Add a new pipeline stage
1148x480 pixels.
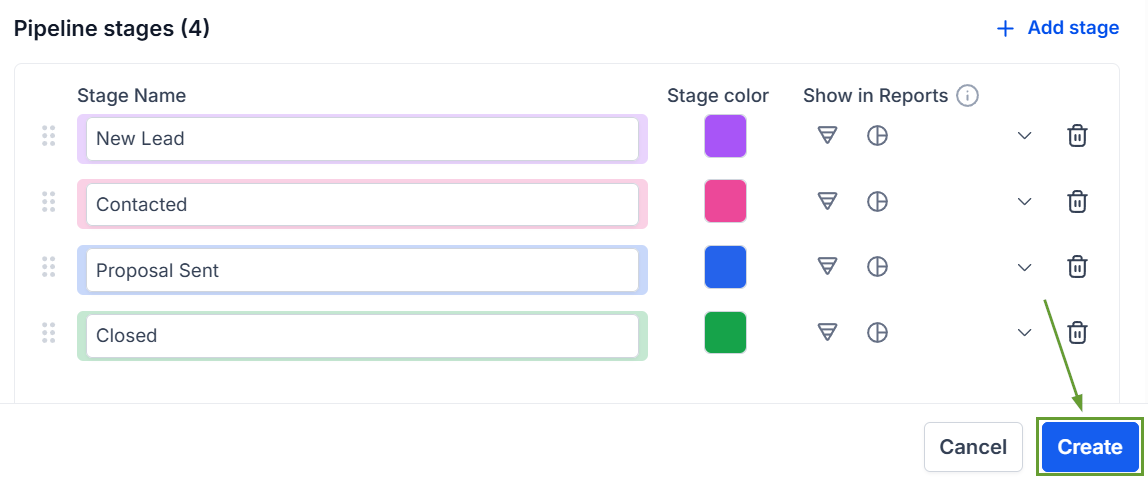pos(1058,28)
